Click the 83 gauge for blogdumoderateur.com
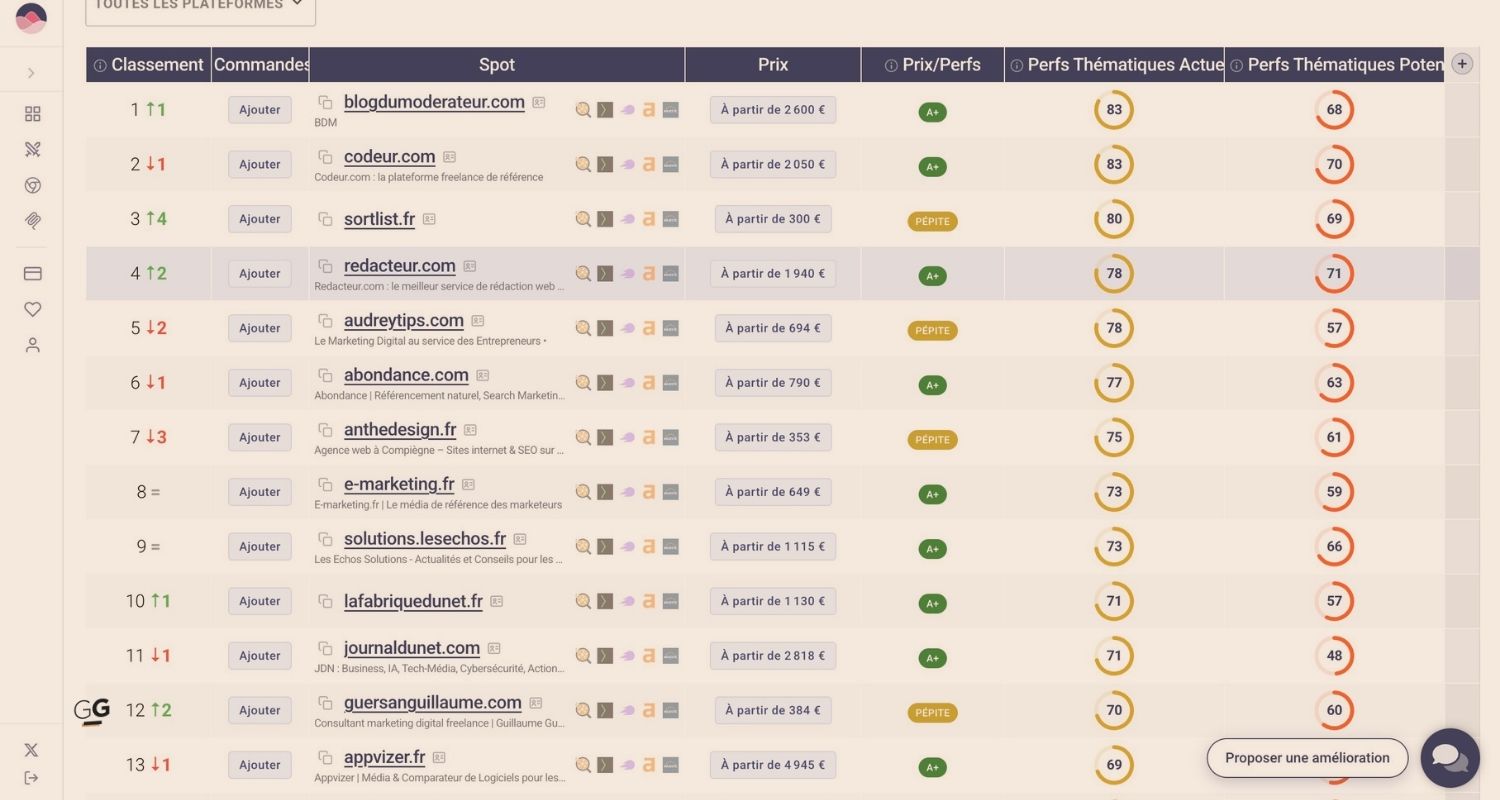The image size is (1500, 800). click(x=1114, y=110)
